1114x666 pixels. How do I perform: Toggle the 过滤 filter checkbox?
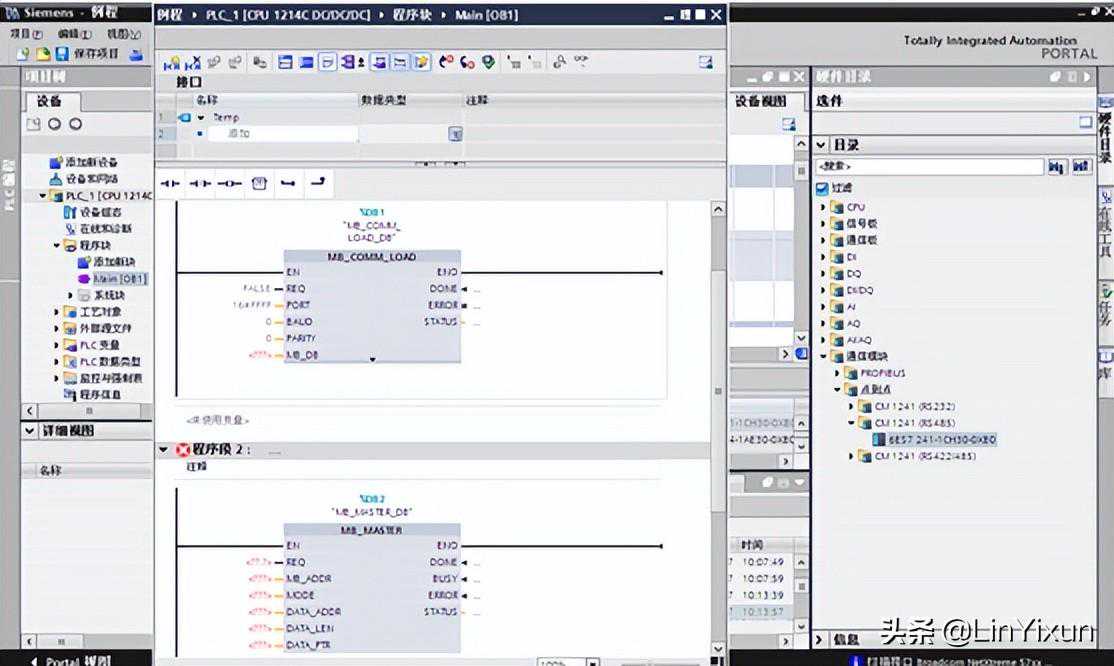822,188
